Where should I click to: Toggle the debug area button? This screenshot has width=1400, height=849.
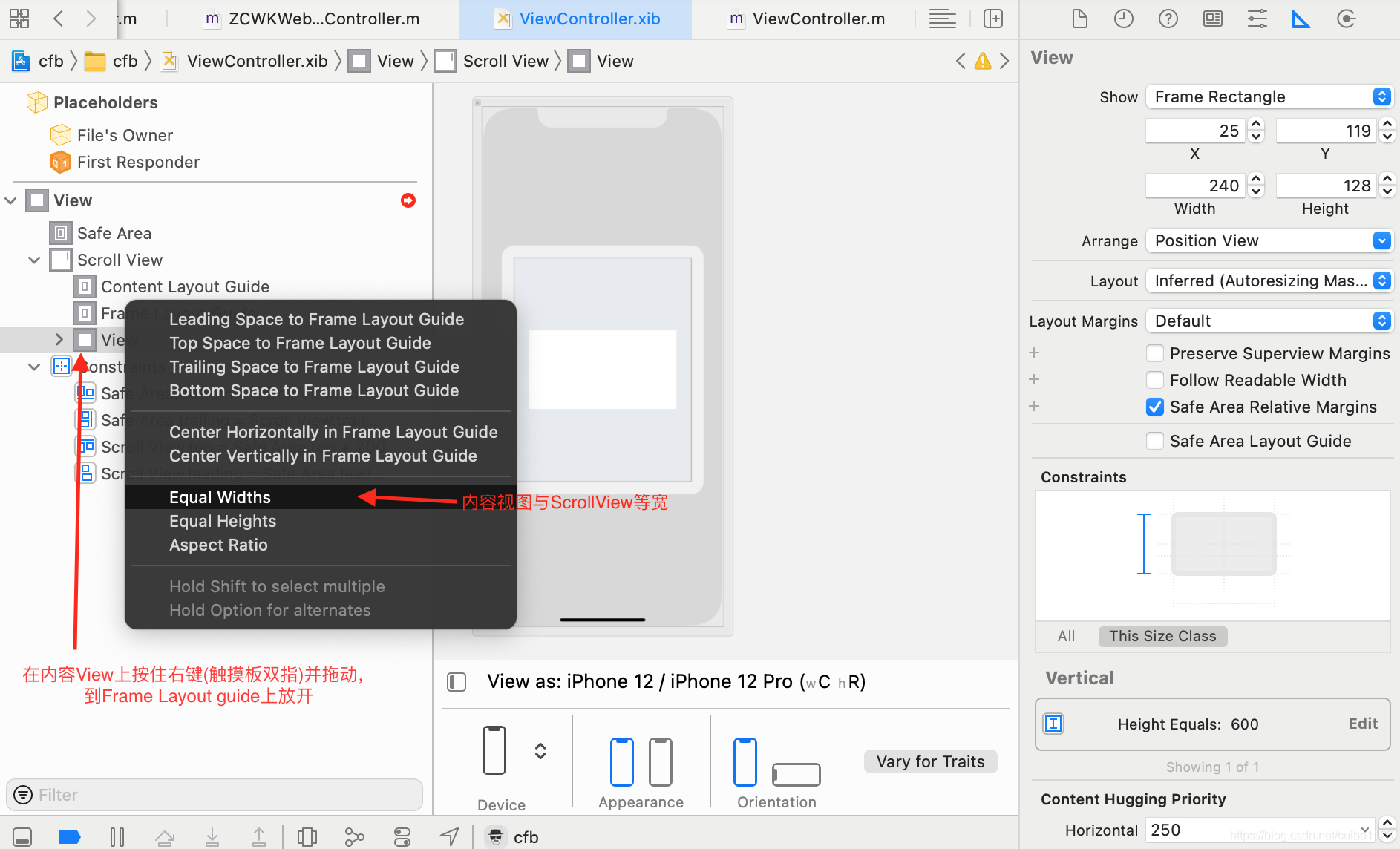click(22, 837)
